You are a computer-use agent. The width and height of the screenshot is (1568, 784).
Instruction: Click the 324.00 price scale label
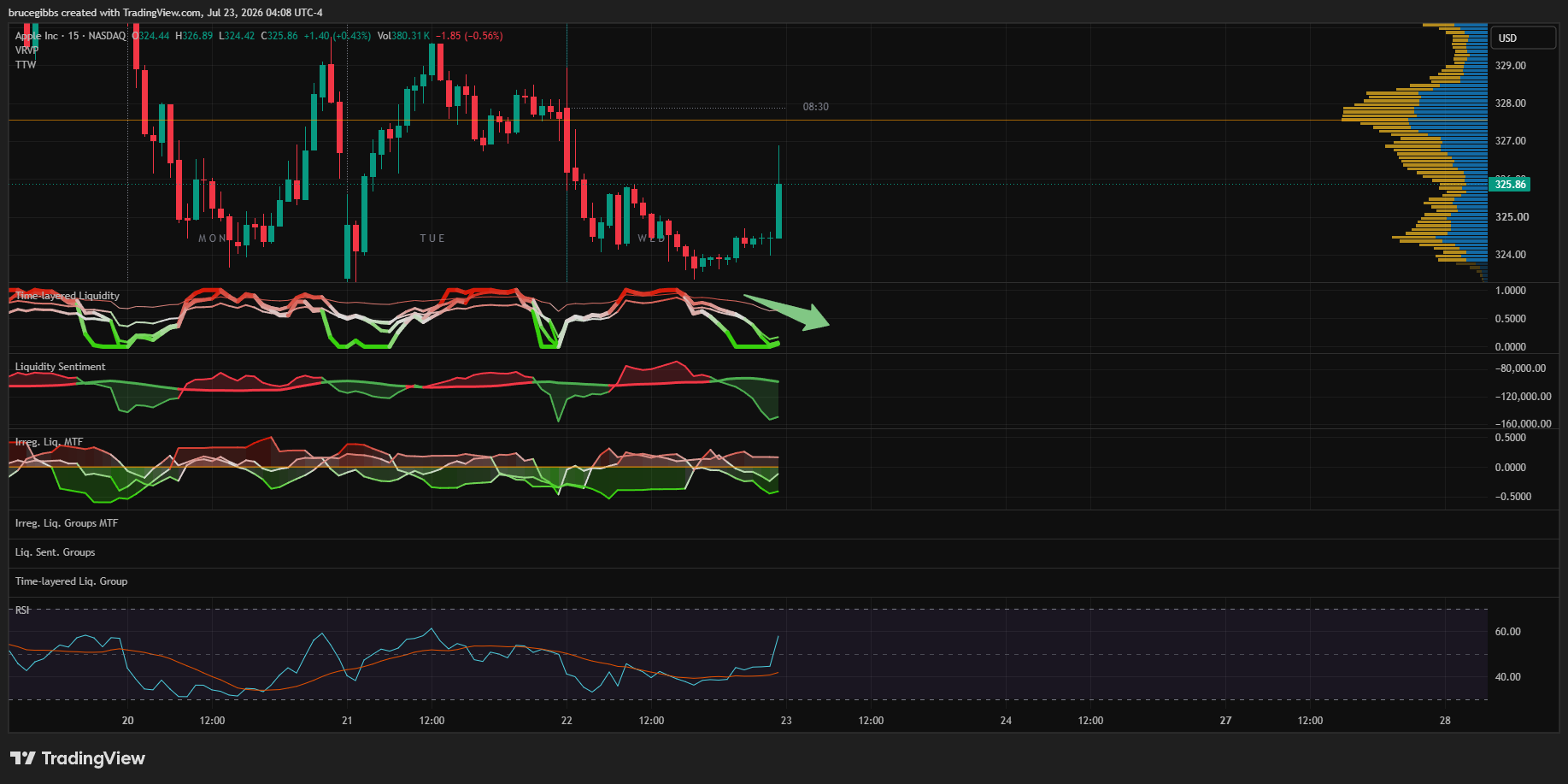coord(1510,255)
